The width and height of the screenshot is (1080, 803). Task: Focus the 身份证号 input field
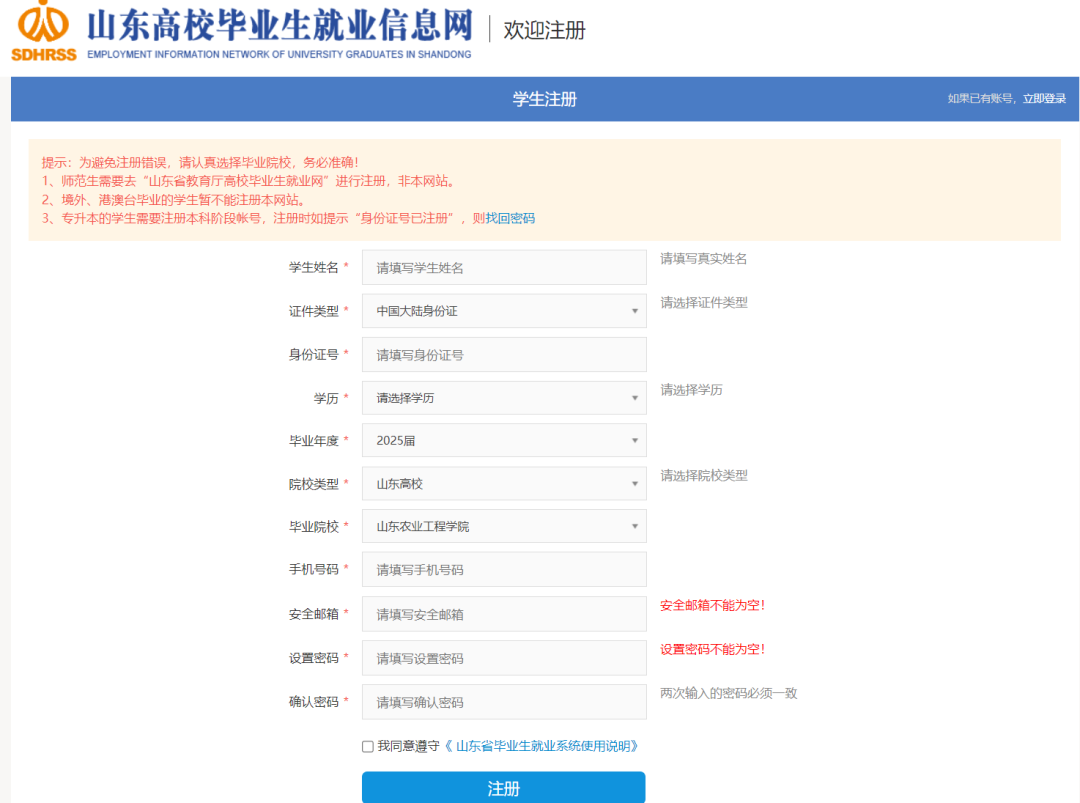coord(504,355)
